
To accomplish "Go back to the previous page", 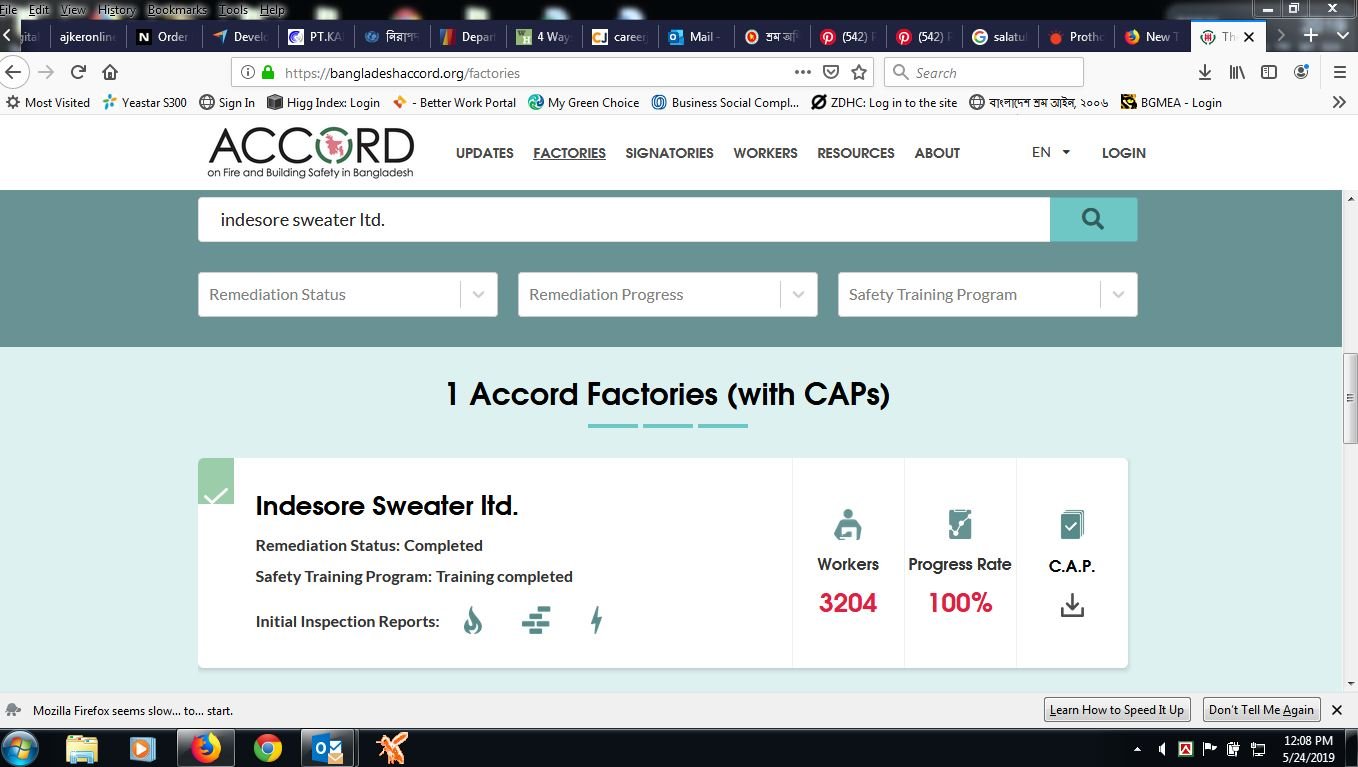I will (13, 72).
